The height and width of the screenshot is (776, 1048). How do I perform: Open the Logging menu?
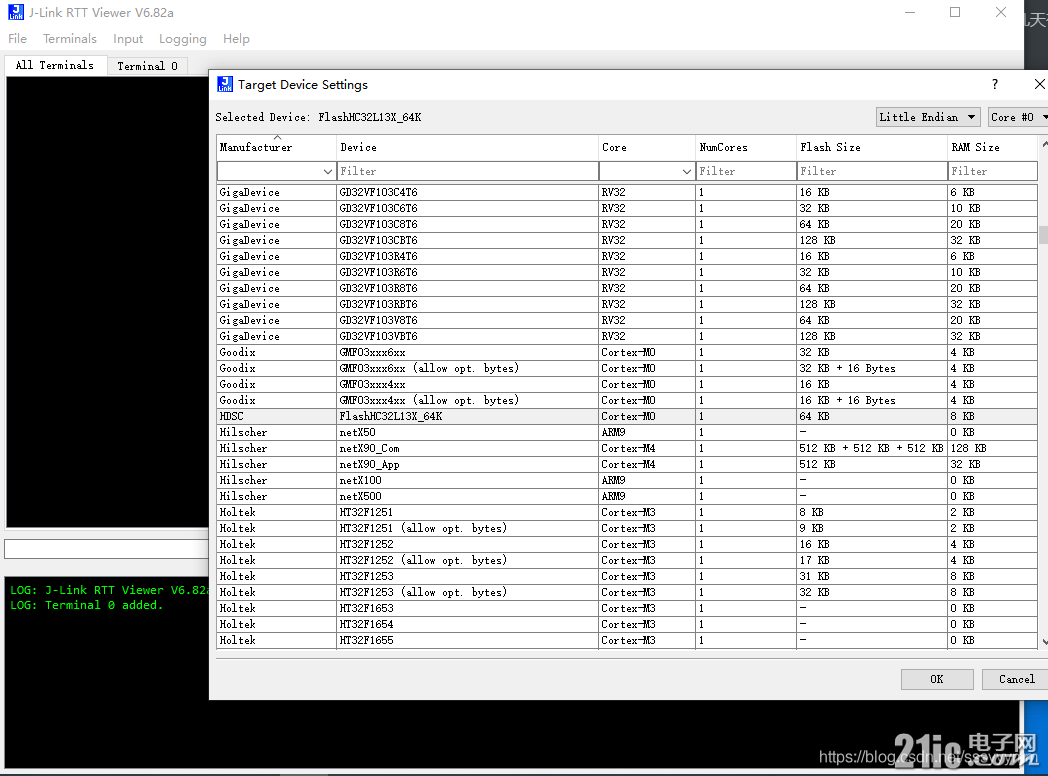182,39
